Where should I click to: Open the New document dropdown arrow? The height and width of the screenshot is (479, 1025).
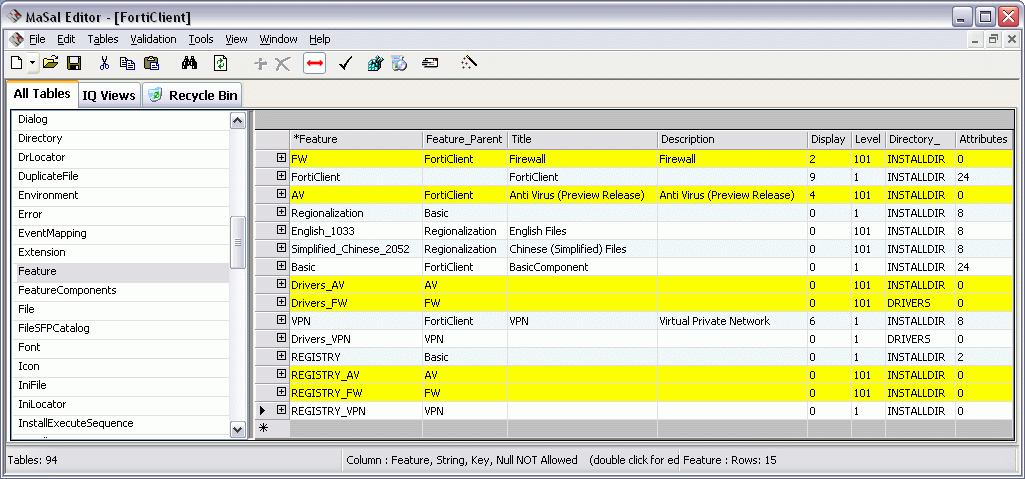click(33, 63)
